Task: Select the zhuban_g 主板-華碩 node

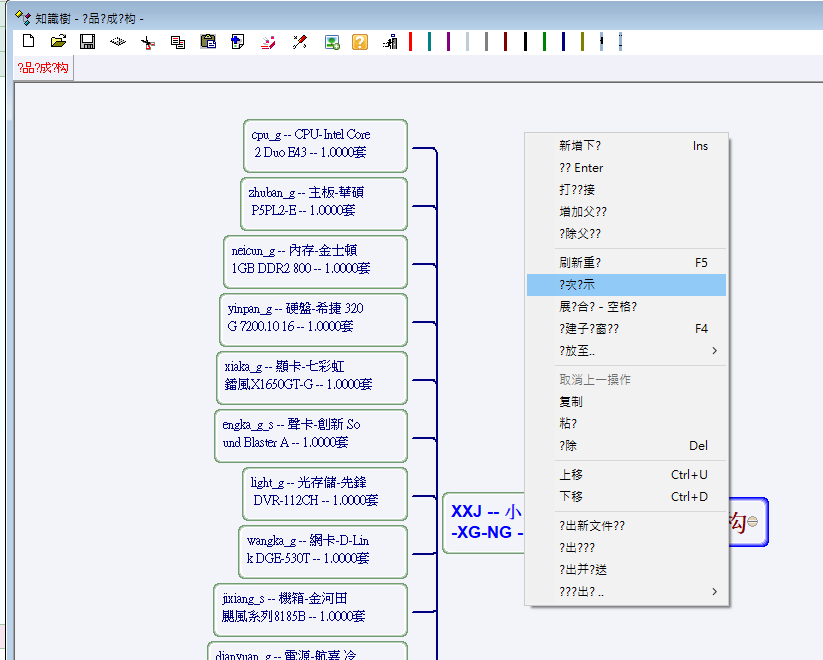Action: click(323, 203)
